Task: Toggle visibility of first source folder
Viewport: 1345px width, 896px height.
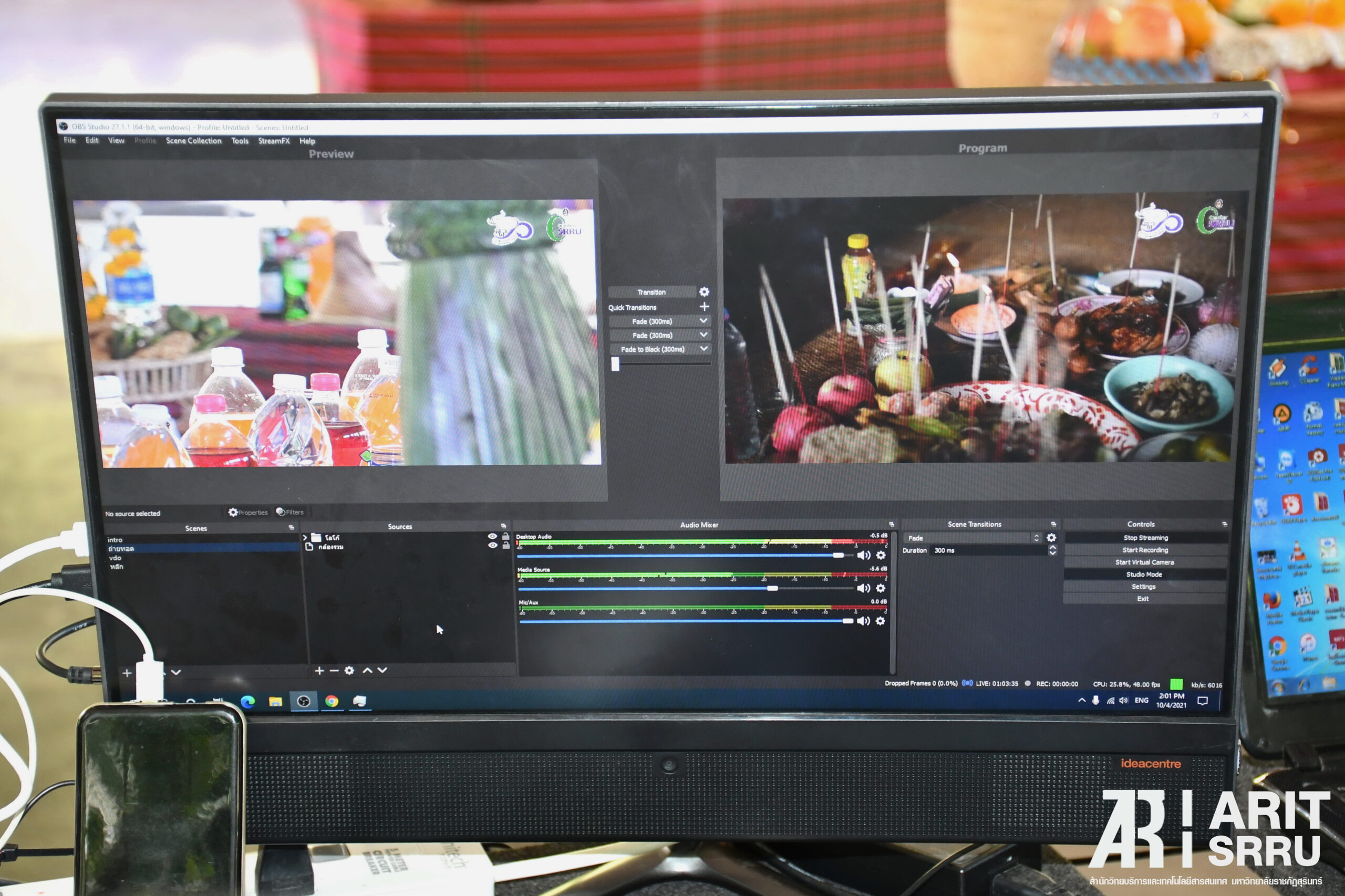Action: pyautogui.click(x=492, y=537)
